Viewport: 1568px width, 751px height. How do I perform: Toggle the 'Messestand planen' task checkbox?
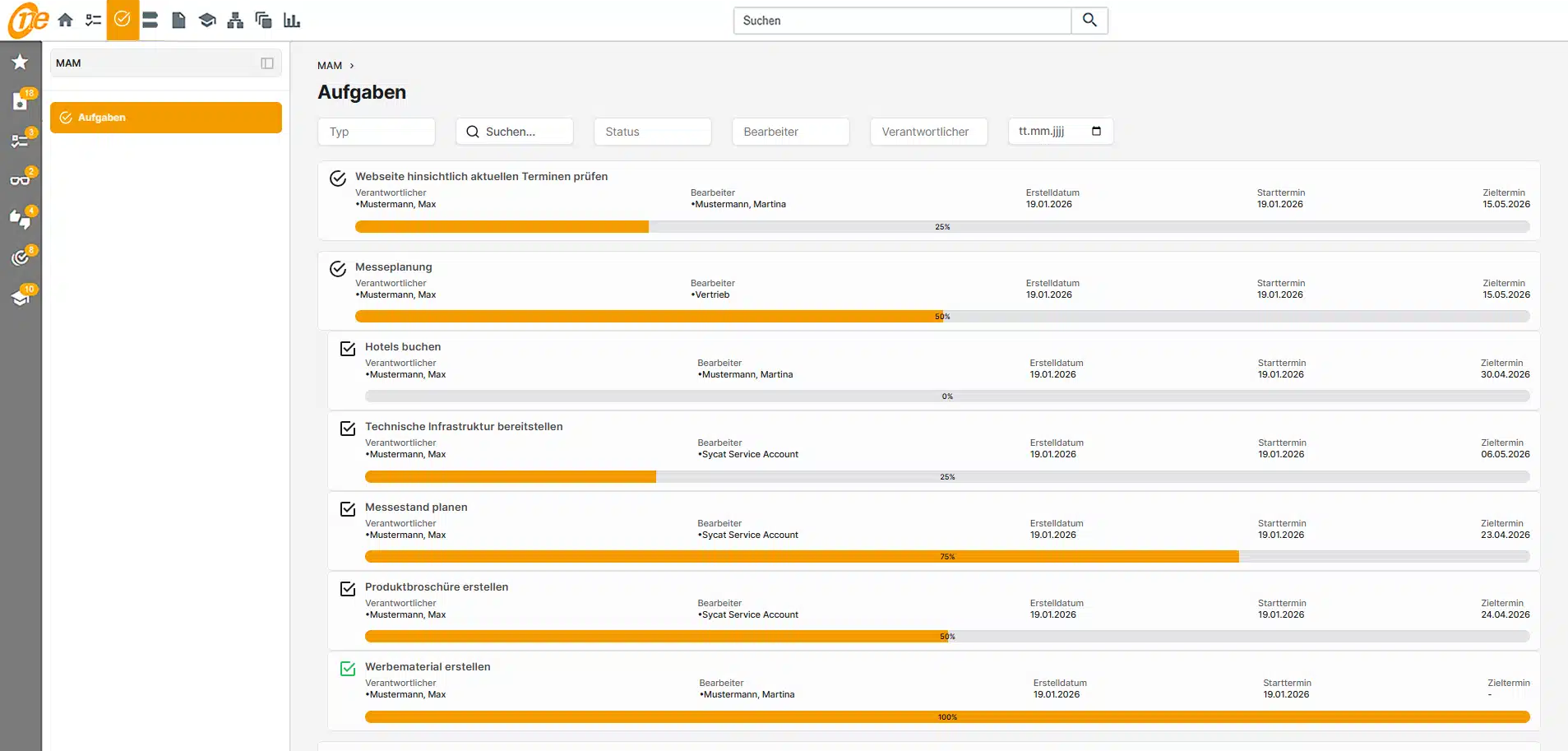click(x=348, y=509)
